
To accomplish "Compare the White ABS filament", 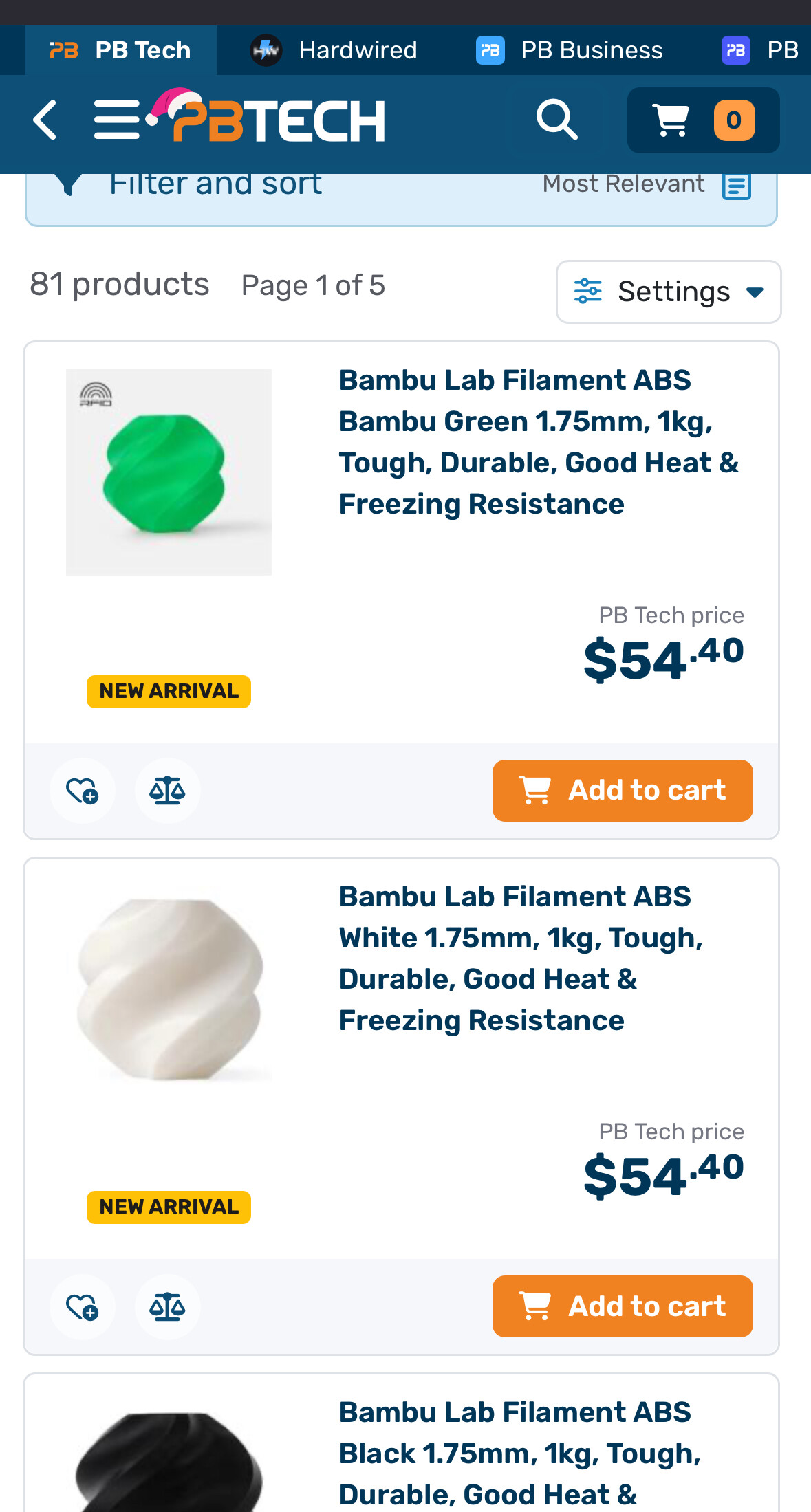I will pos(167,1306).
